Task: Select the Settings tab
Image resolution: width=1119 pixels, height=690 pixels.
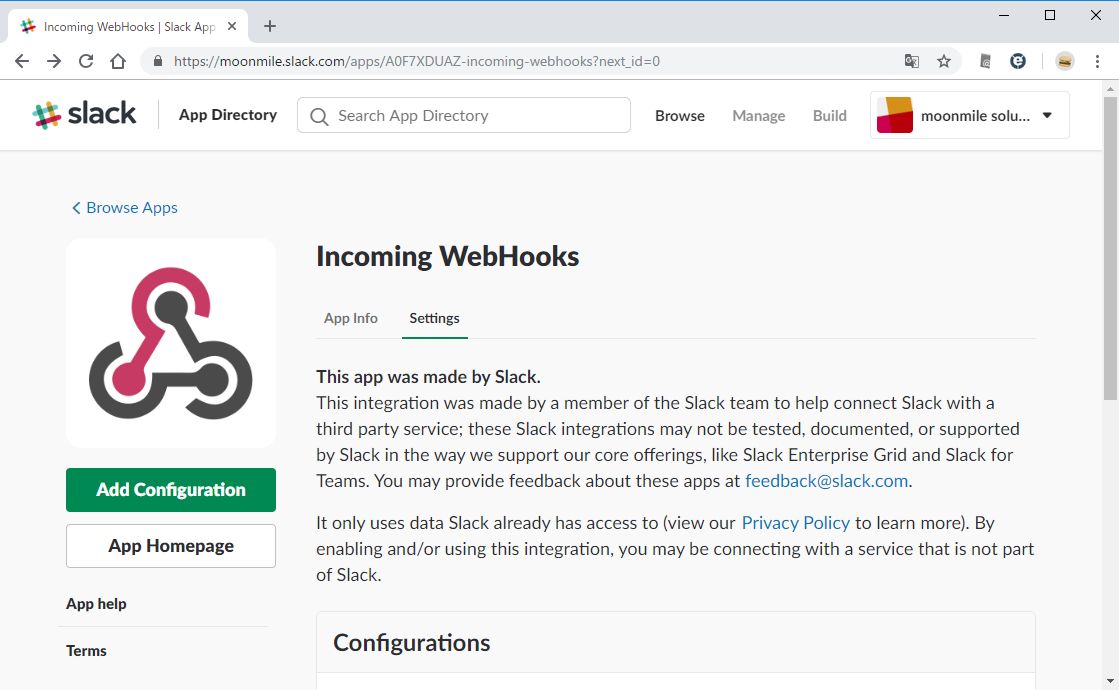Action: point(434,318)
